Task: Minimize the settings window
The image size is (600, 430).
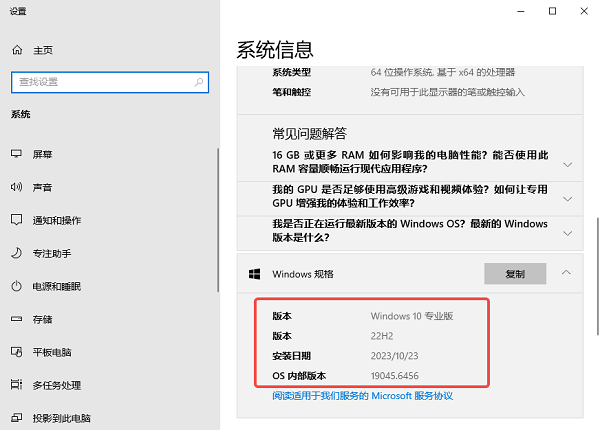Action: coord(520,11)
